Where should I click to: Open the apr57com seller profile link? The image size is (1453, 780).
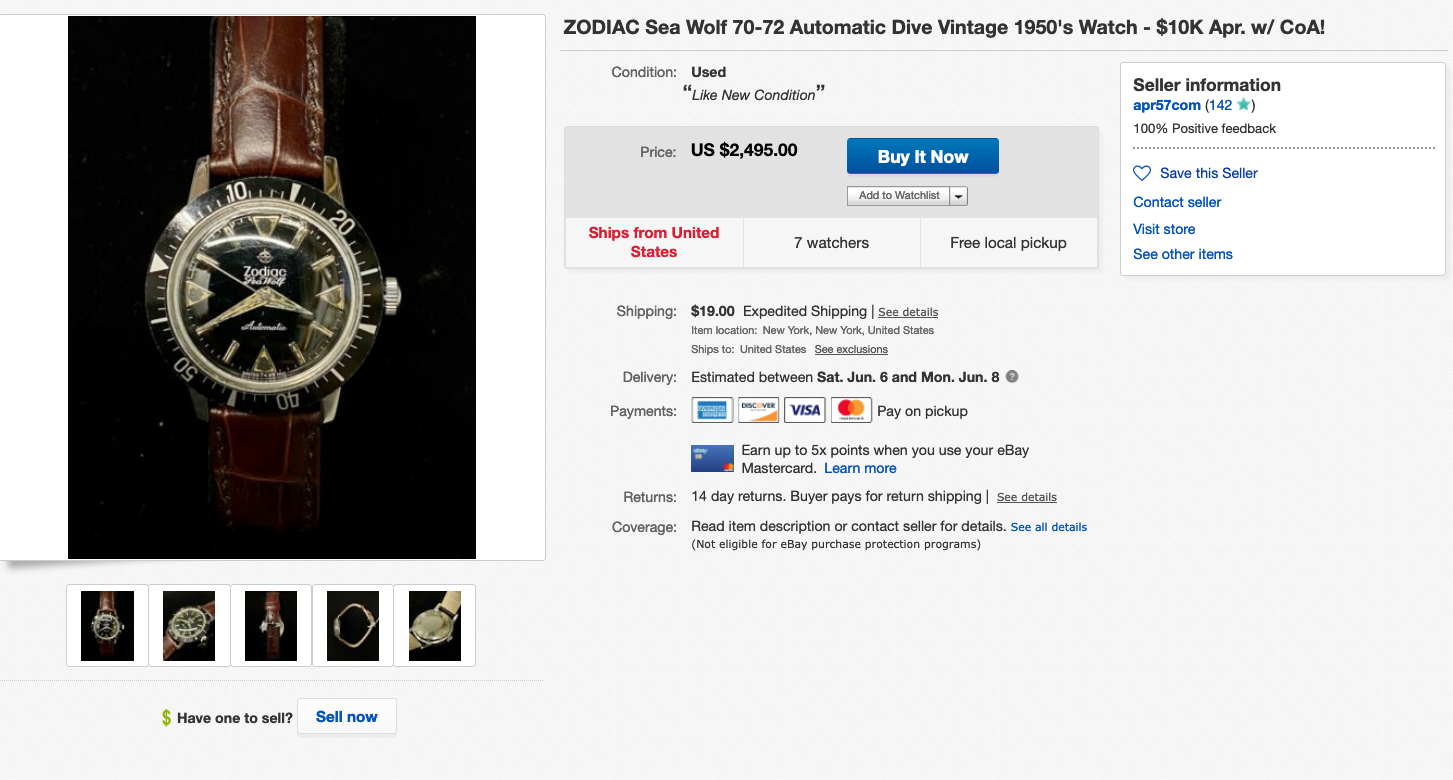(1166, 105)
